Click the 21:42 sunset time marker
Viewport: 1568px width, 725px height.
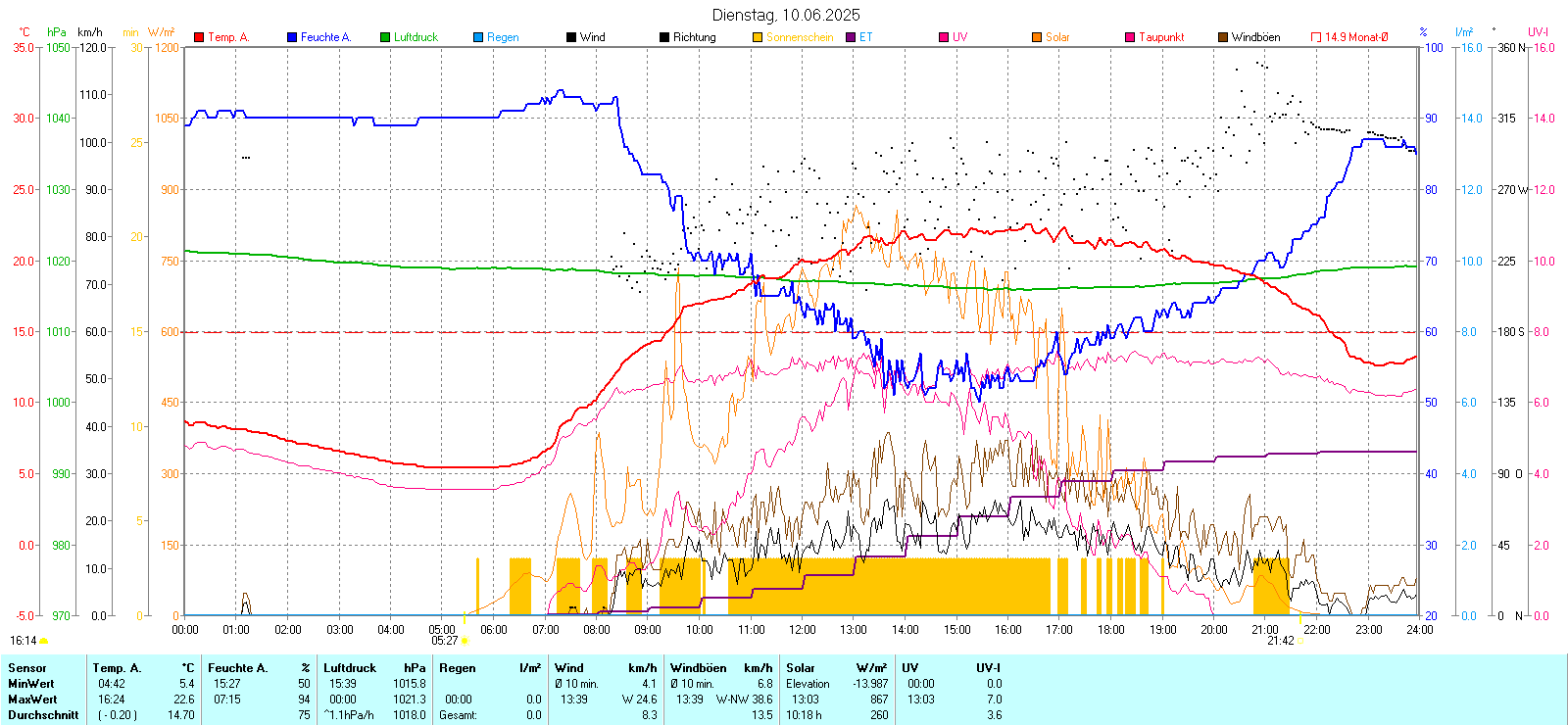pyautogui.click(x=1280, y=641)
